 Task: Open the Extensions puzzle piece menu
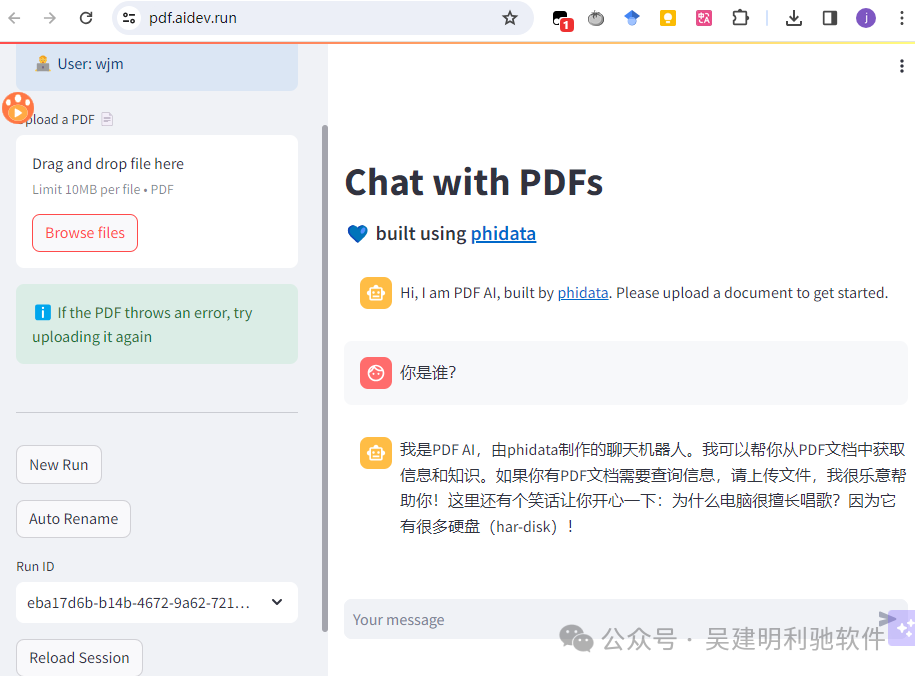[x=740, y=18]
